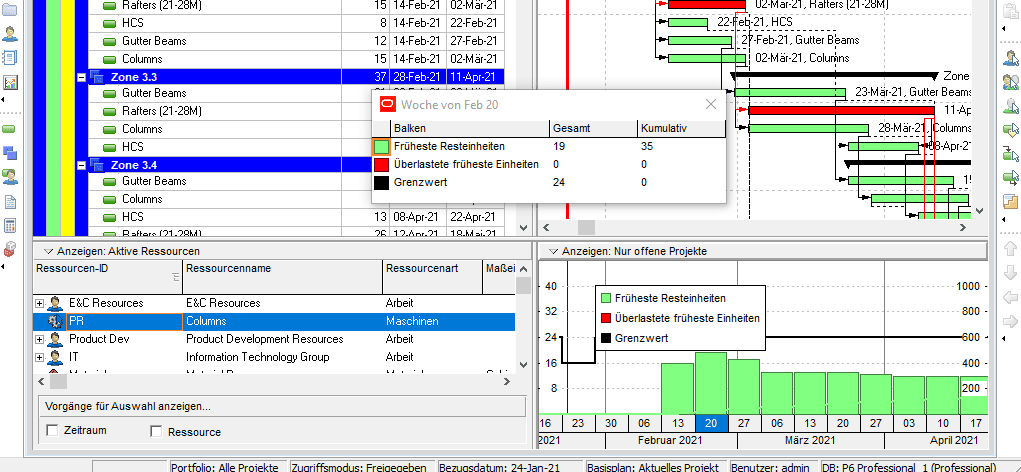Open the Work Products and Documents icon
Image resolution: width=1021 pixels, height=472 pixels.
coord(10,201)
